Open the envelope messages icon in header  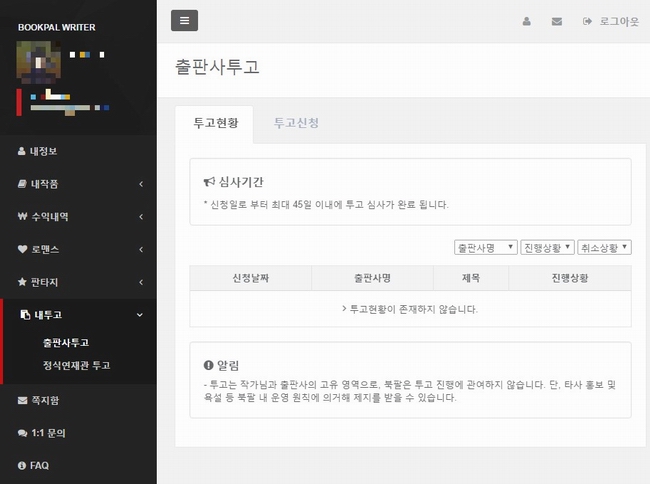[557, 21]
